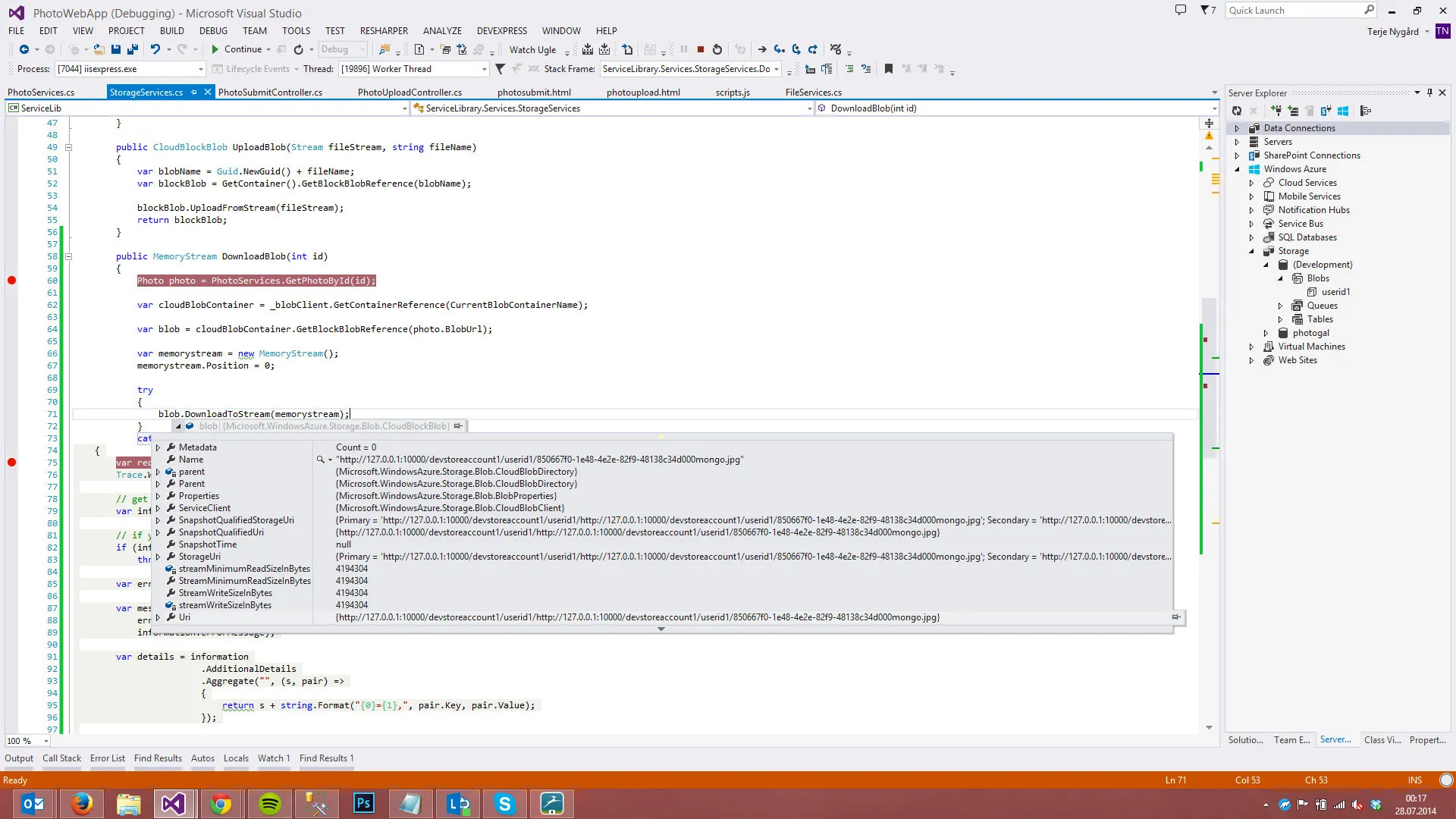Viewport: 1456px width, 819px height.
Task: Expand the Metadata property in datatip
Action: pos(158,447)
